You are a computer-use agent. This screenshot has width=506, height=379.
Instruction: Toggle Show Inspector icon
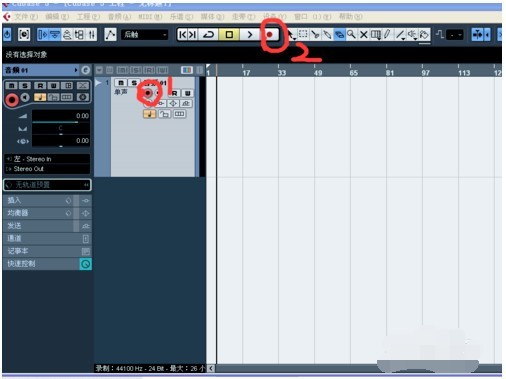click(x=43, y=34)
